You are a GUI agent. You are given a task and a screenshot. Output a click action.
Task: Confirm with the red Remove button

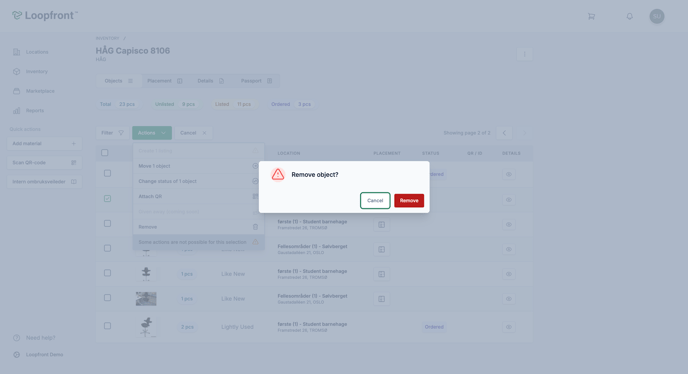[409, 201]
